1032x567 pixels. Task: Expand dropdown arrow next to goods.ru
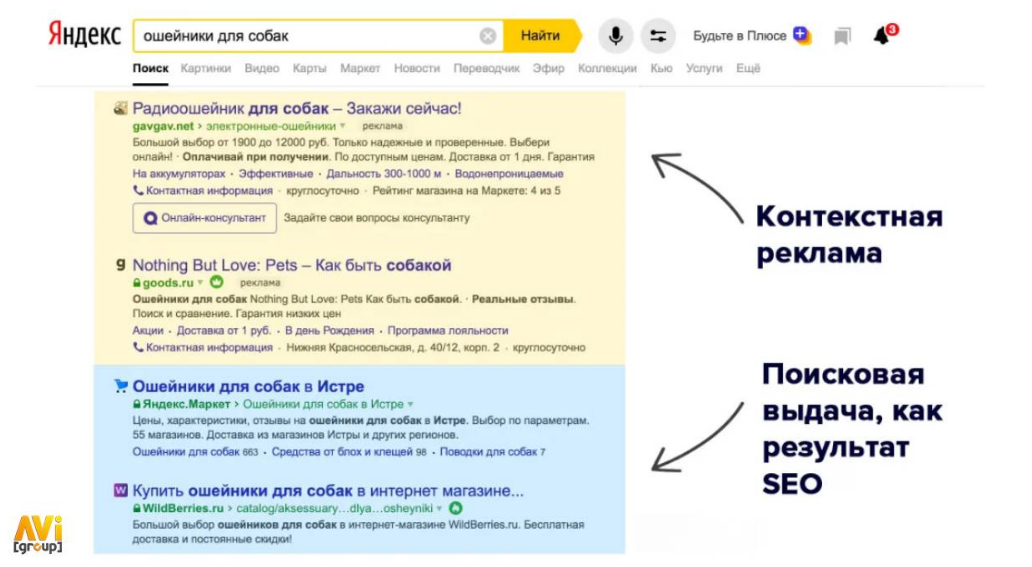(200, 283)
